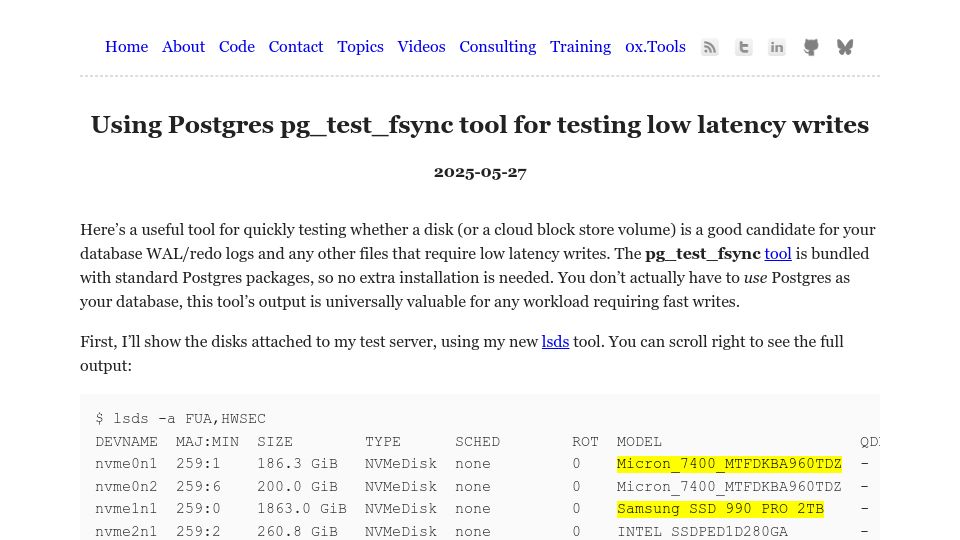Image resolution: width=960 pixels, height=540 pixels.
Task: Open the Twitter profile icon
Action: click(x=743, y=47)
